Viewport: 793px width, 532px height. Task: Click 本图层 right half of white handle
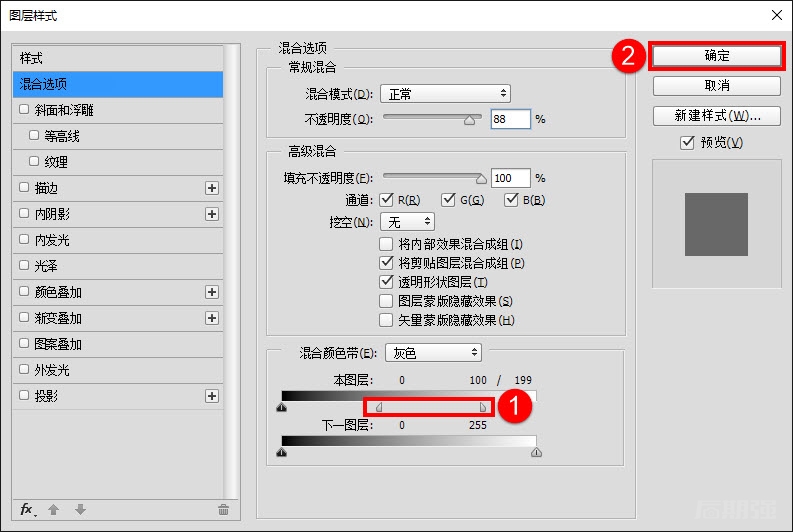click(x=483, y=407)
